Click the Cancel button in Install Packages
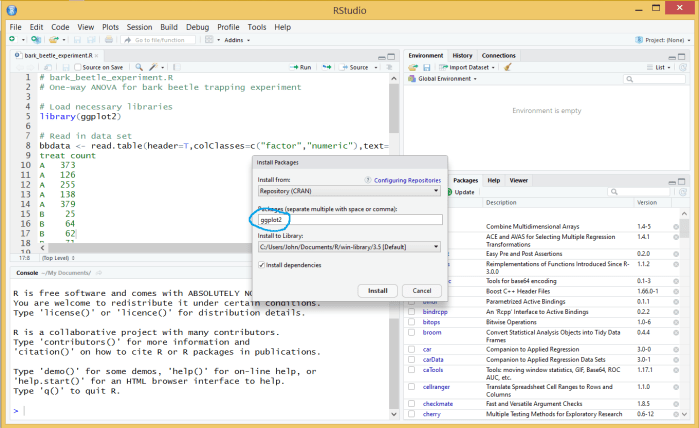This screenshot has height=428, width=699. click(x=422, y=291)
